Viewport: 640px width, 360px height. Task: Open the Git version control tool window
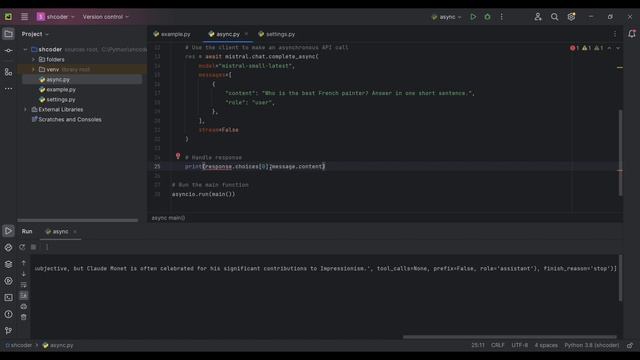tap(8, 331)
